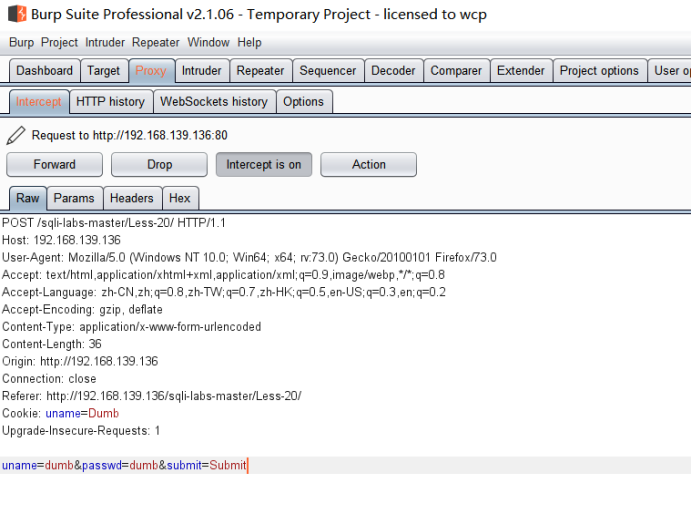Click the Cookie parameter name uname
Screen dimensions: 692x514
63,413
